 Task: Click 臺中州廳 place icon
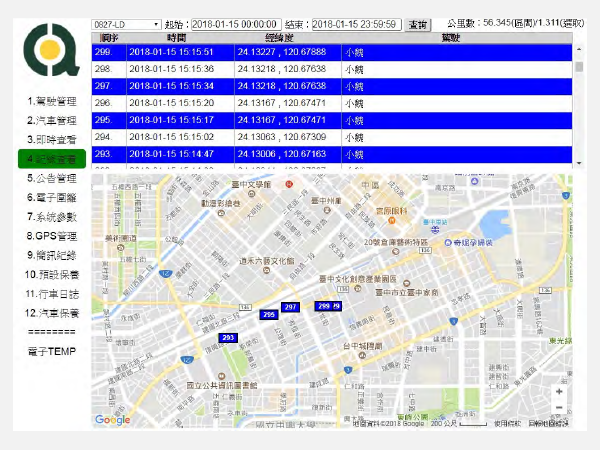pyautogui.click(x=326, y=210)
